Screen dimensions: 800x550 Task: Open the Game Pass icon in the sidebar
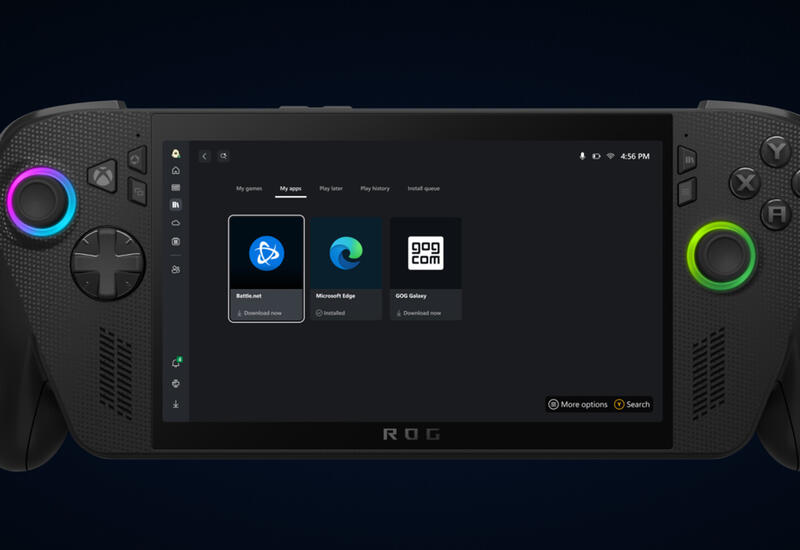(176, 187)
